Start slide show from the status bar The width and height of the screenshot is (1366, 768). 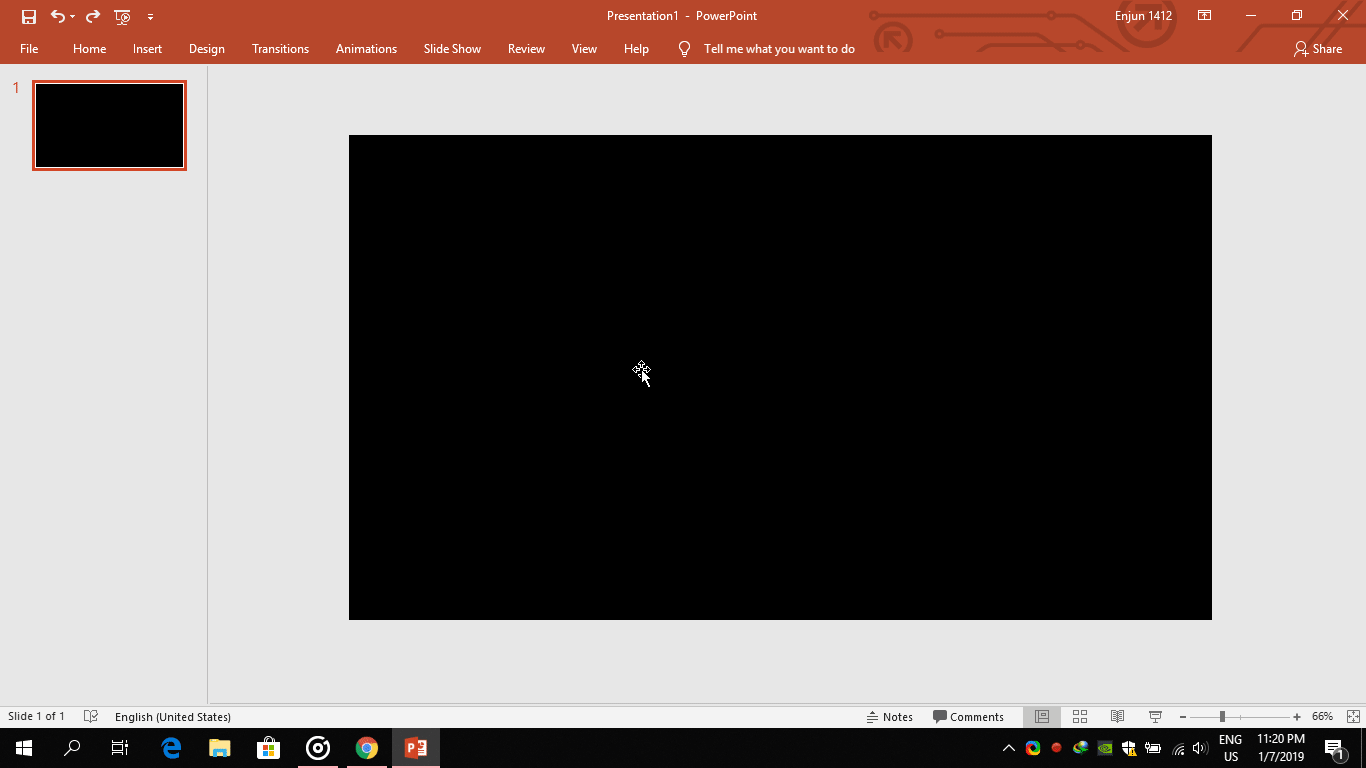1154,717
